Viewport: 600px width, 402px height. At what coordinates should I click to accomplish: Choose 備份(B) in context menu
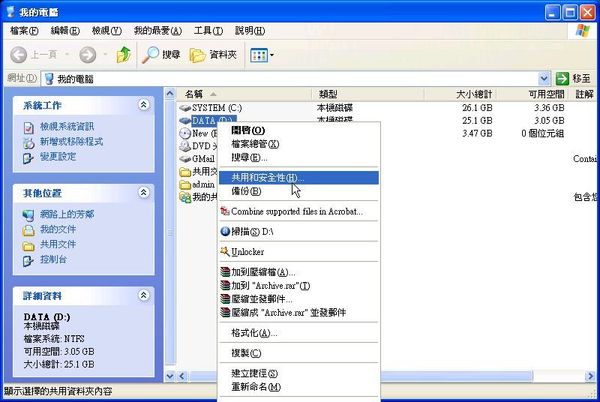click(x=299, y=191)
